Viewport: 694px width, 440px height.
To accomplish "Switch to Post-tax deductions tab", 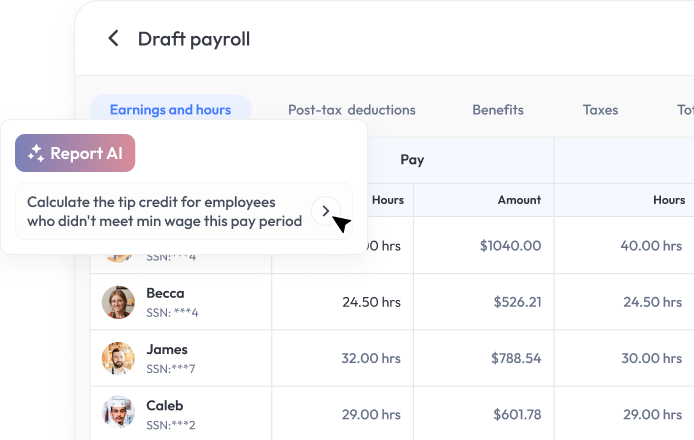I will point(351,110).
